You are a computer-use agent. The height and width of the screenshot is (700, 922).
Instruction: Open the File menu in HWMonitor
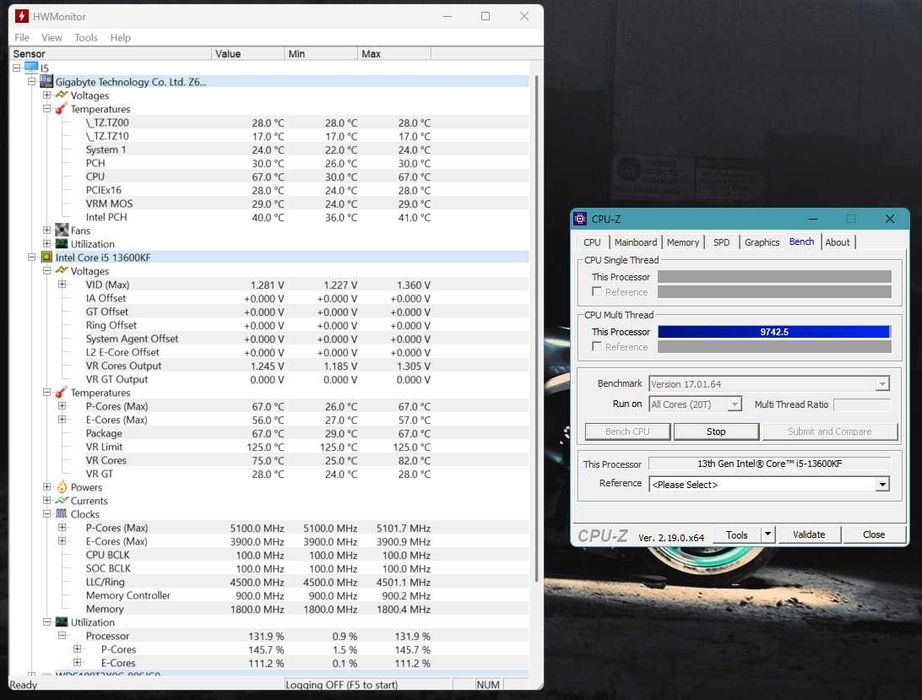[x=22, y=38]
